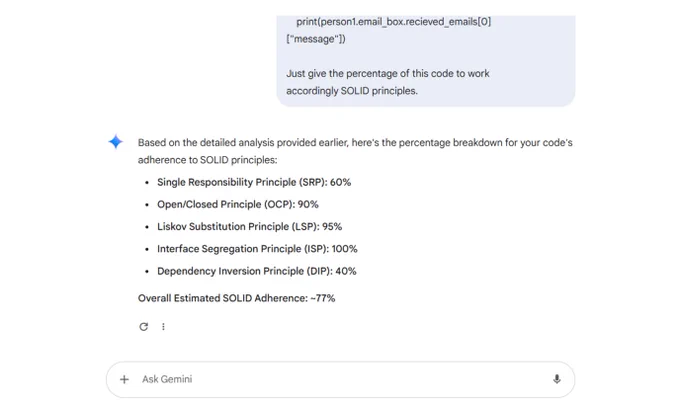Screen dimensions: 680x406
Task: Open the three-dot more options menu
Action: 163,327
